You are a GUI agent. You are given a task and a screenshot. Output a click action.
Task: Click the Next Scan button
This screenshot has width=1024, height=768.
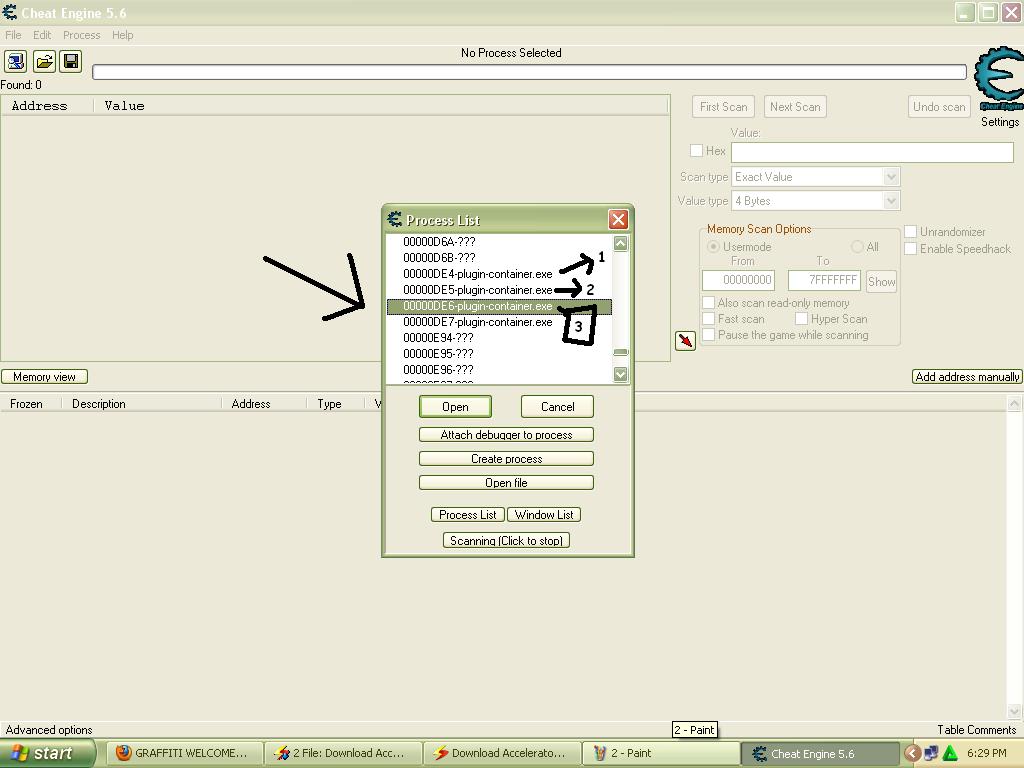click(795, 107)
